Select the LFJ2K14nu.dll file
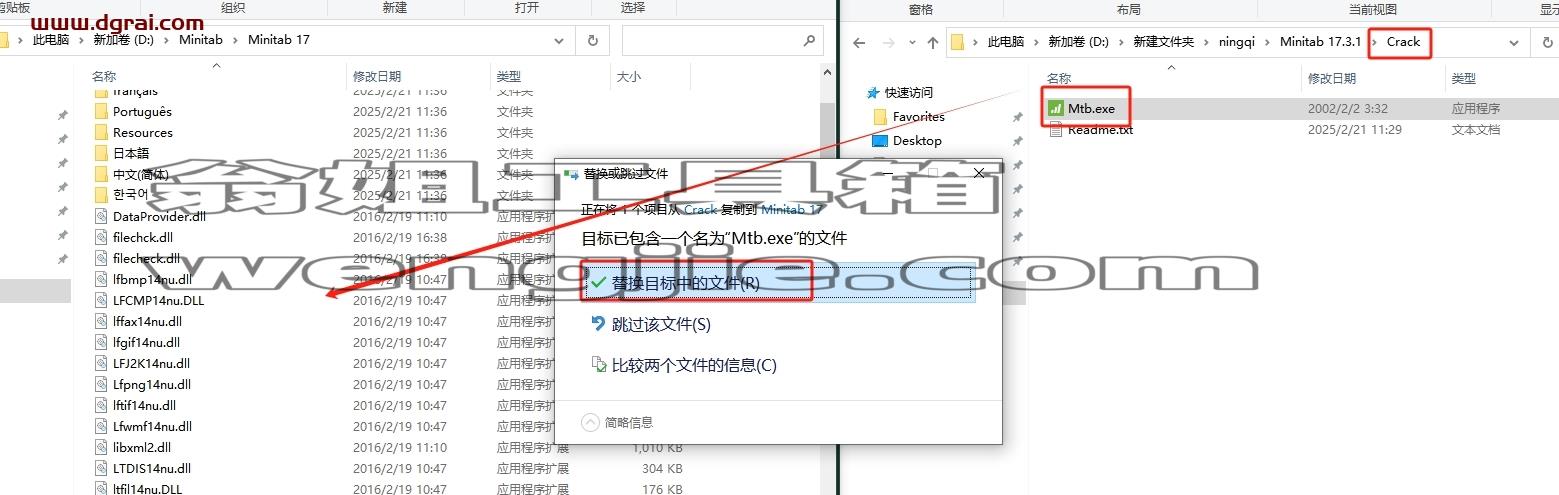This screenshot has height=495, width=1559. coord(151,363)
